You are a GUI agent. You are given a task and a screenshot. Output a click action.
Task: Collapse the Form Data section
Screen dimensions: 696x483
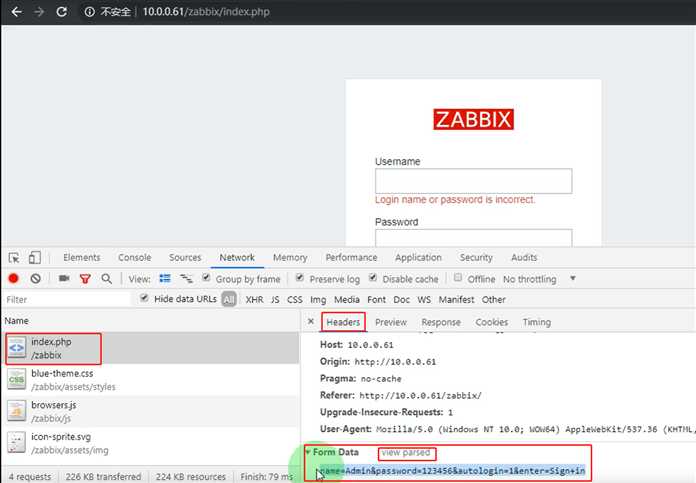[x=308, y=452]
